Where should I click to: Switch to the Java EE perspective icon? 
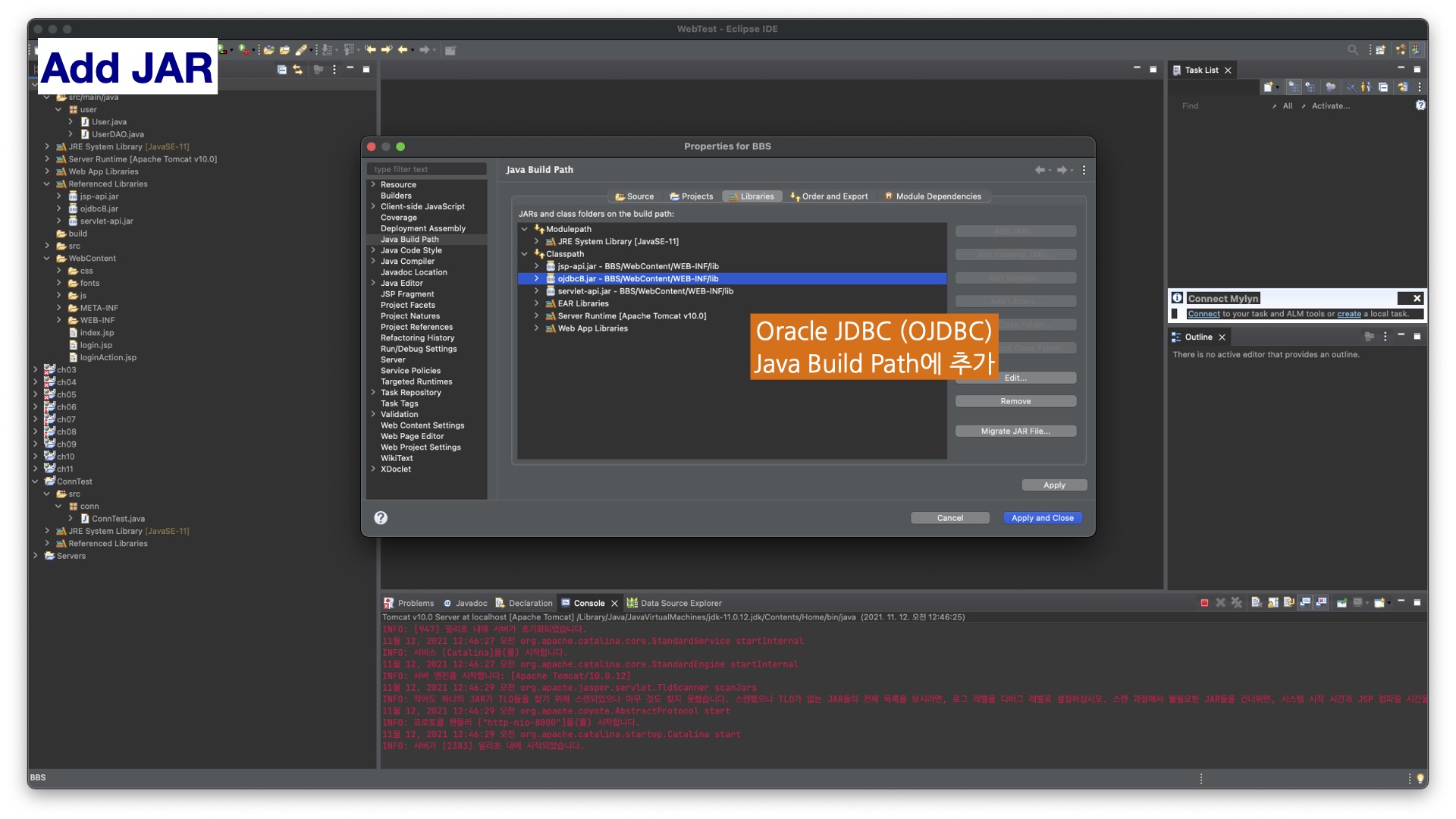[x=1416, y=50]
